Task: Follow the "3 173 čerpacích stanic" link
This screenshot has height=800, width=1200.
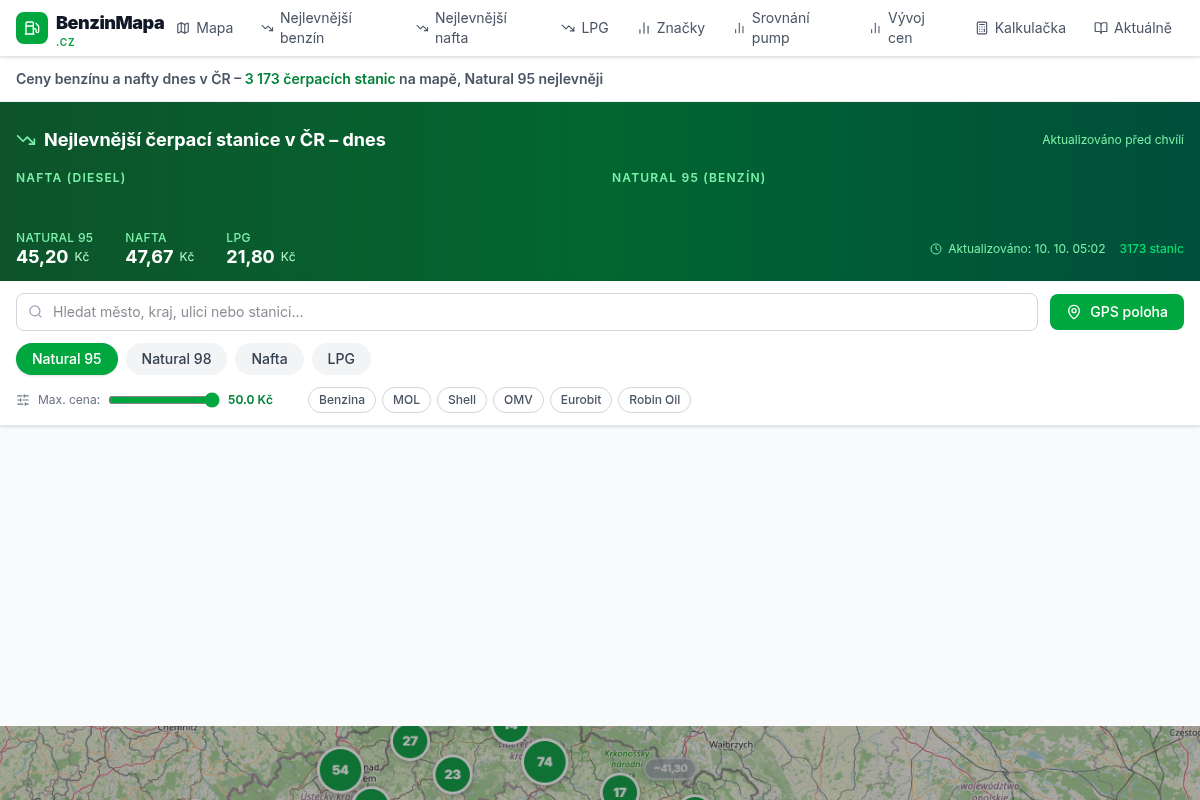Action: click(320, 79)
